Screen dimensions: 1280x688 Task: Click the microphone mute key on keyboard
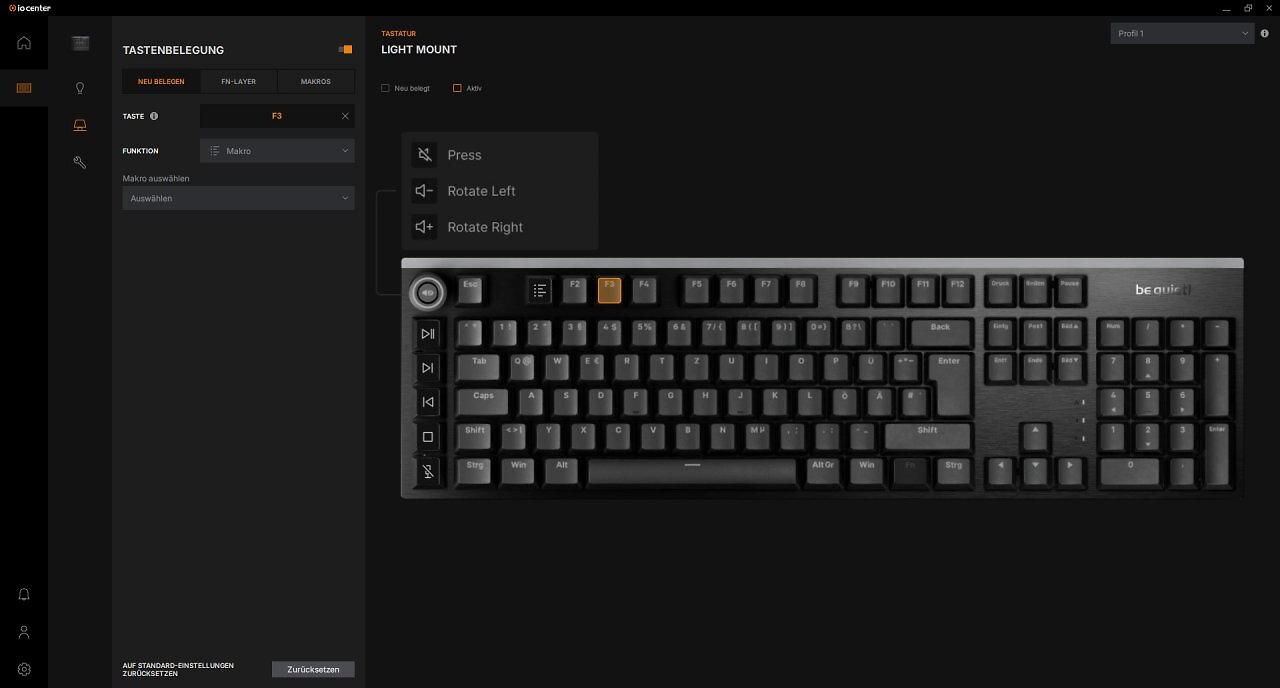(x=428, y=471)
